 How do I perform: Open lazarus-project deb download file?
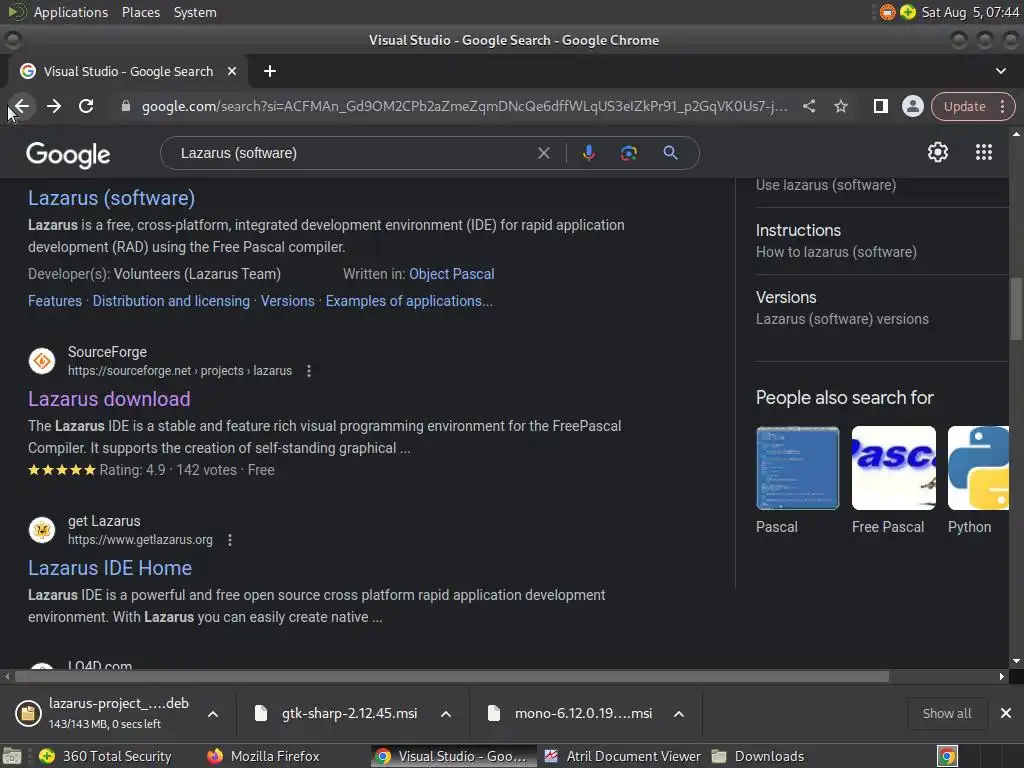coord(103,713)
